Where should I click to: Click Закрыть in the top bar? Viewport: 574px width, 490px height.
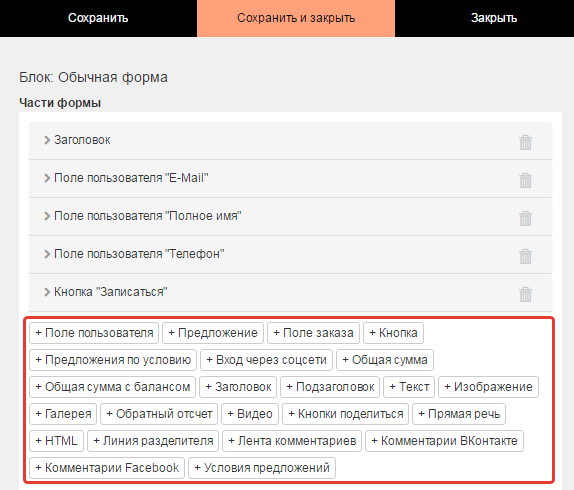click(493, 18)
